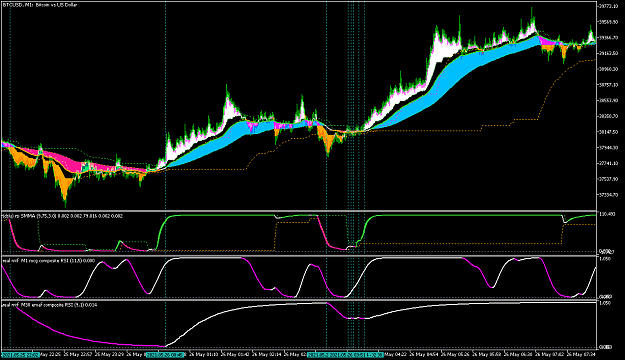Click the first highlighted cyan date marker on time axis
The width and height of the screenshot is (625, 360).
21,354
